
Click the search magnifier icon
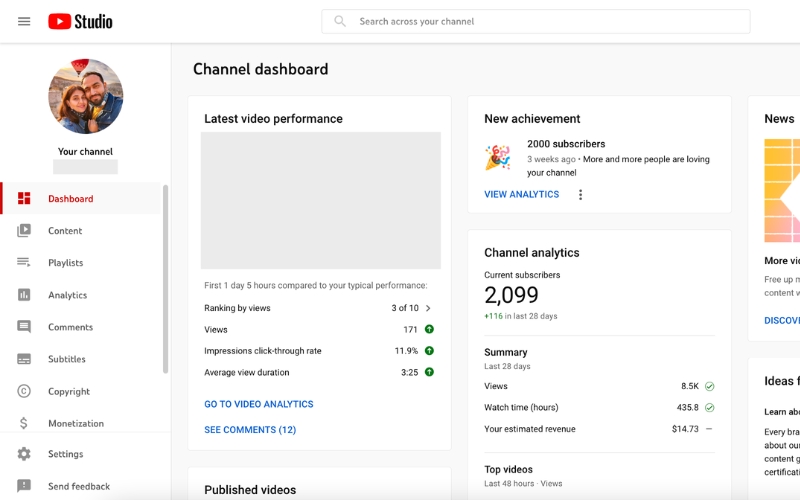[x=340, y=21]
